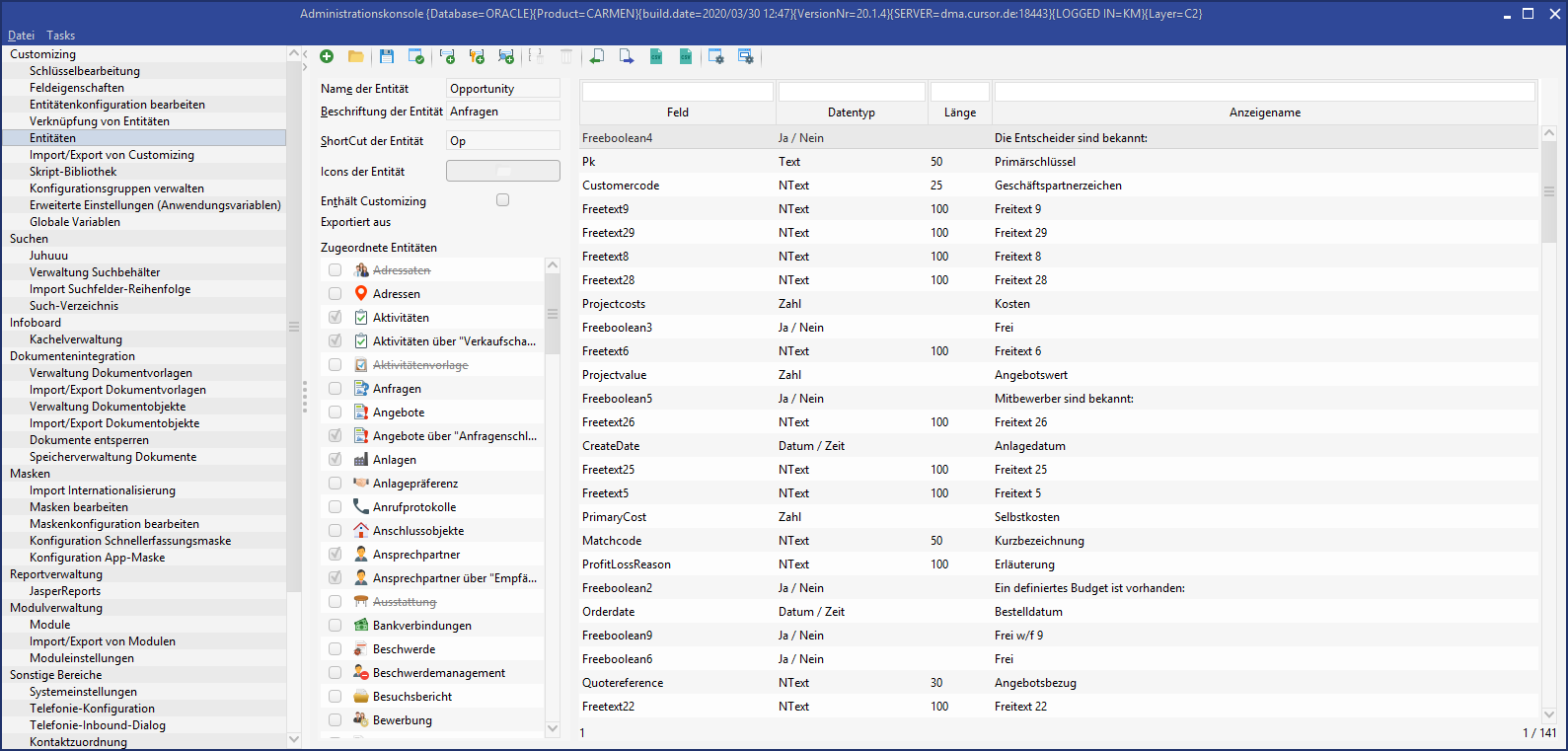
Task: Click down arrow of field table scrollbar
Action: pos(1548,714)
